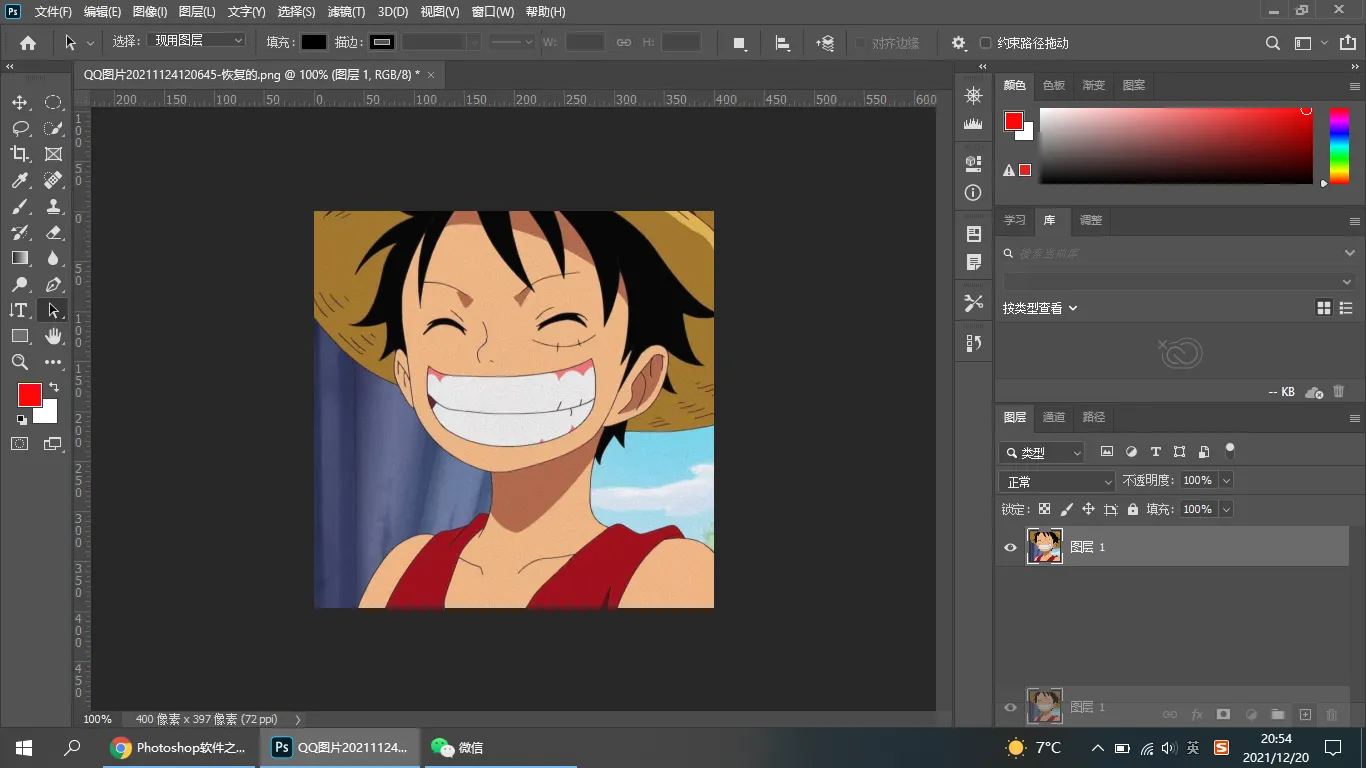Toggle visibility of 图层 1
The width and height of the screenshot is (1366, 768).
coord(1010,547)
